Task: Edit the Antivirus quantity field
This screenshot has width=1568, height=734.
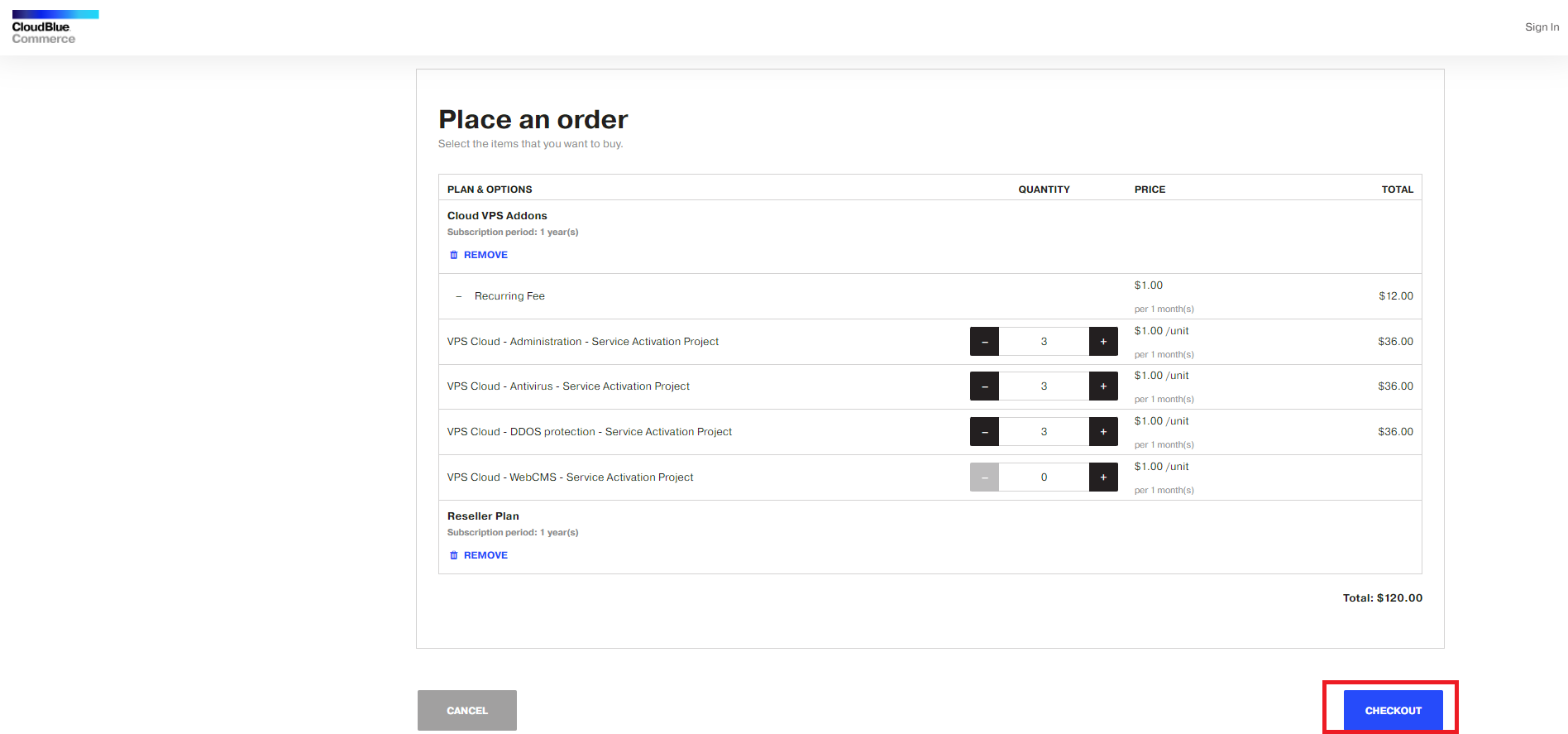Action: point(1044,386)
